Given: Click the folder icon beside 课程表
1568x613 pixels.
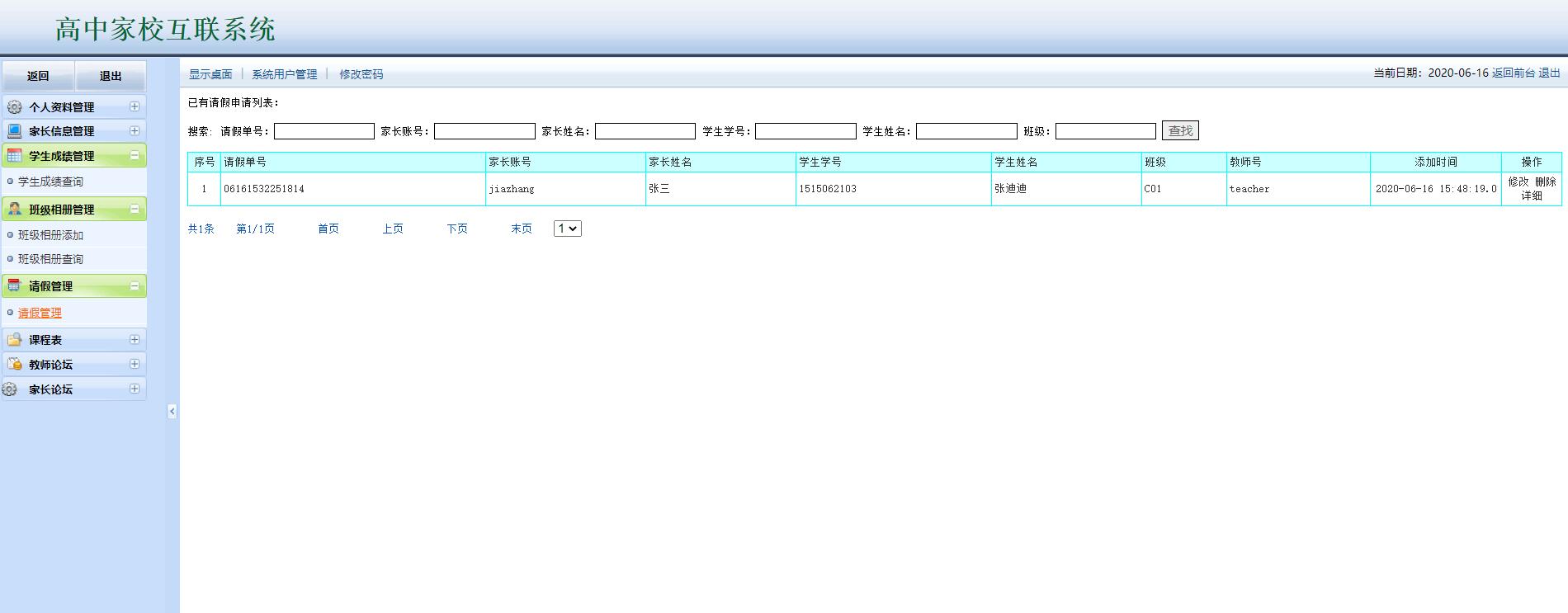Looking at the screenshot, I should click(14, 340).
